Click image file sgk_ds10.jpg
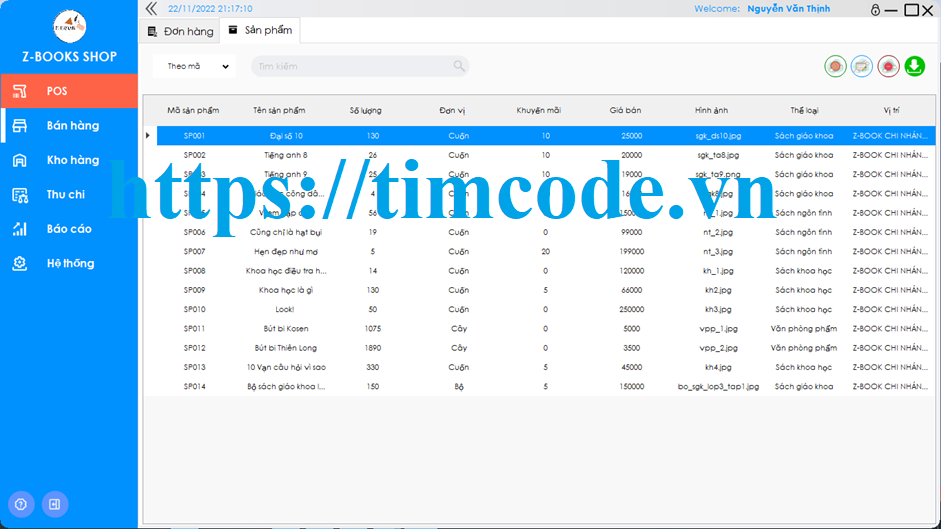Viewport: 941px width, 529px height. [x=718, y=136]
